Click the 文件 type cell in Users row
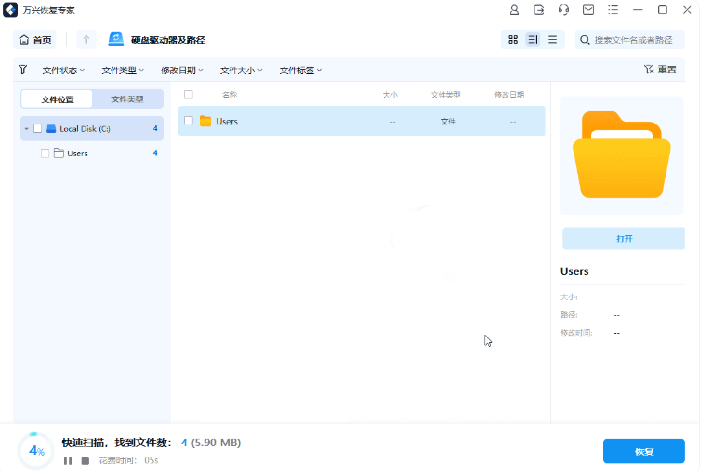Image resolution: width=705 pixels, height=471 pixels. tap(448, 121)
